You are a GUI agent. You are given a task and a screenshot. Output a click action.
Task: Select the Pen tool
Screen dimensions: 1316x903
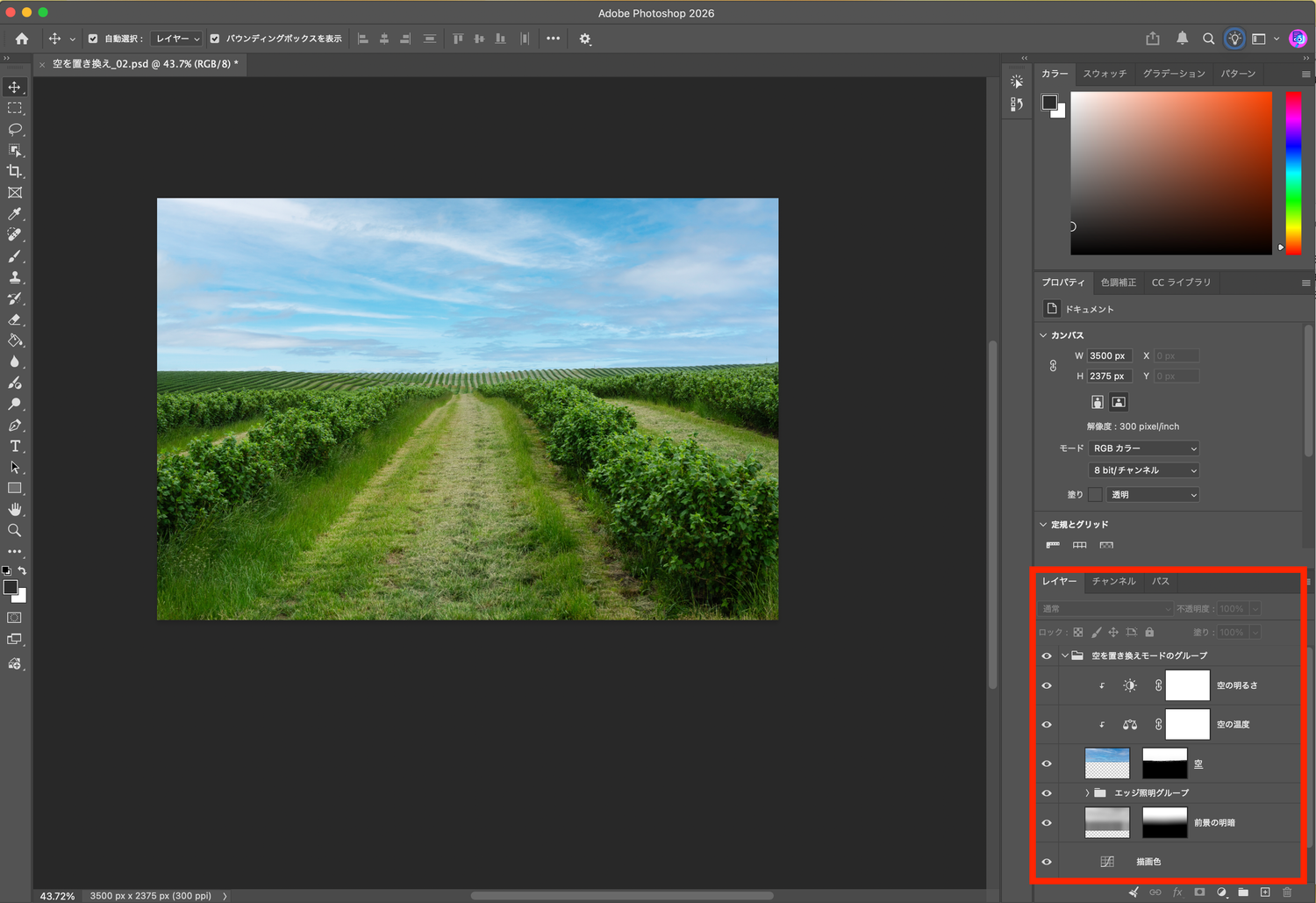[15, 425]
